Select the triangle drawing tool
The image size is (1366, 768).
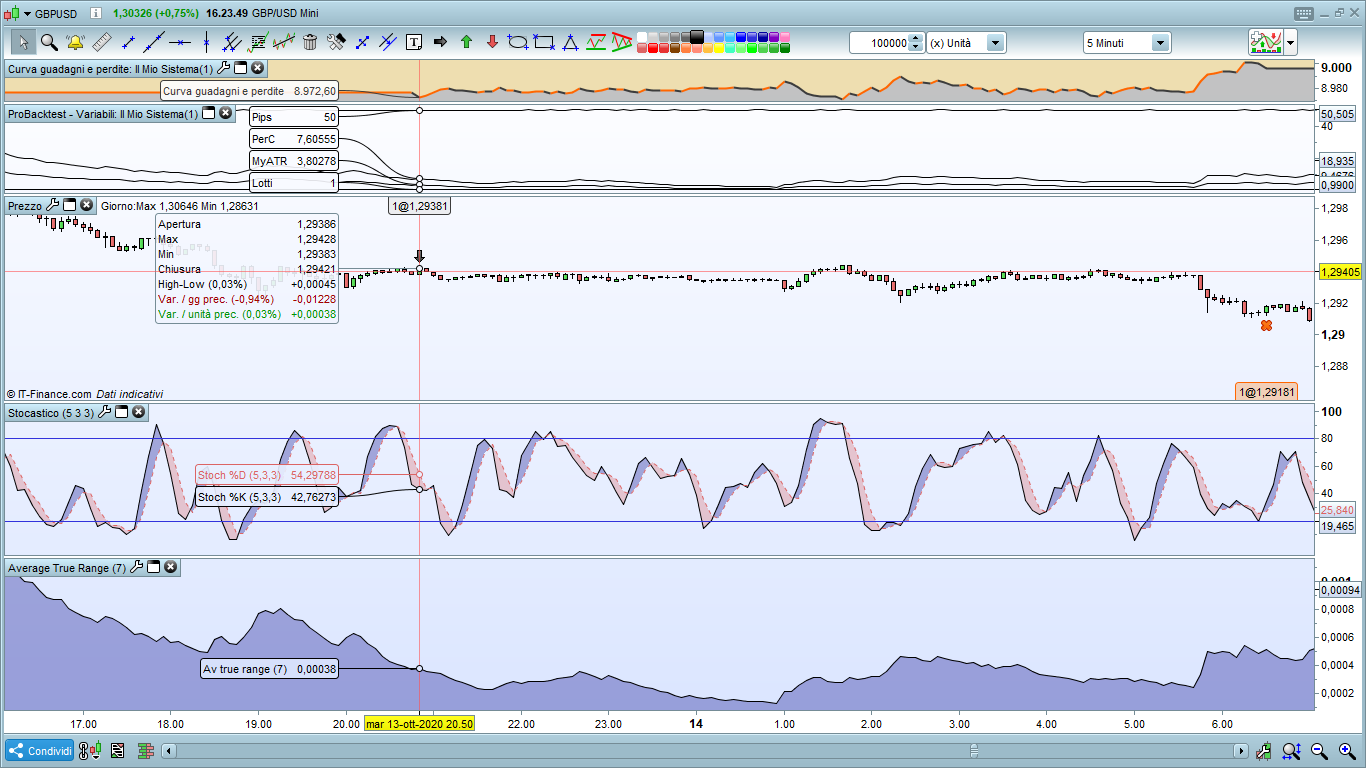pyautogui.click(x=570, y=42)
